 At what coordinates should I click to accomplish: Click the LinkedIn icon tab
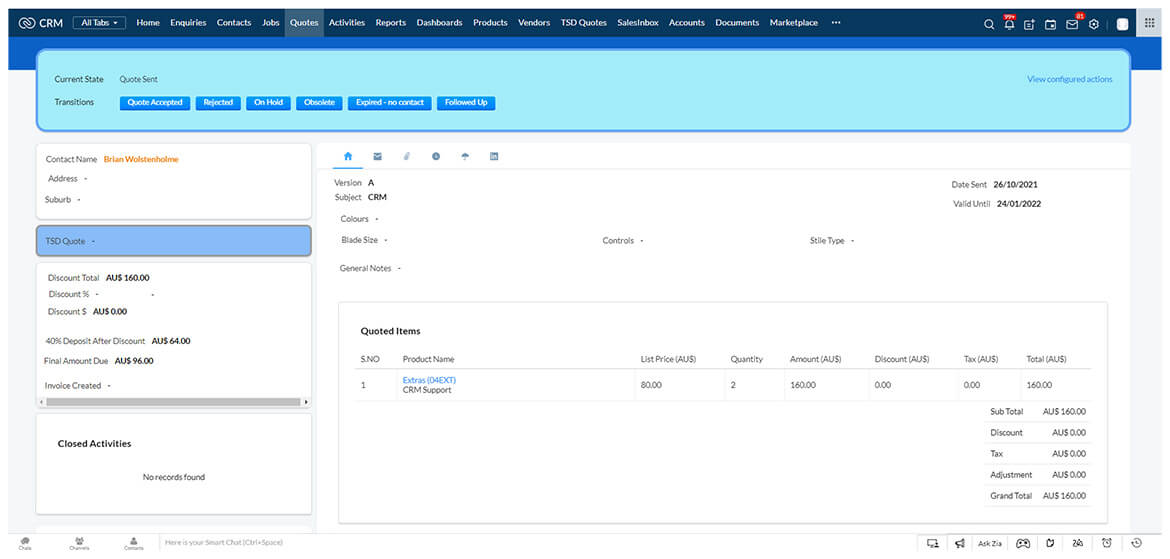click(x=494, y=157)
